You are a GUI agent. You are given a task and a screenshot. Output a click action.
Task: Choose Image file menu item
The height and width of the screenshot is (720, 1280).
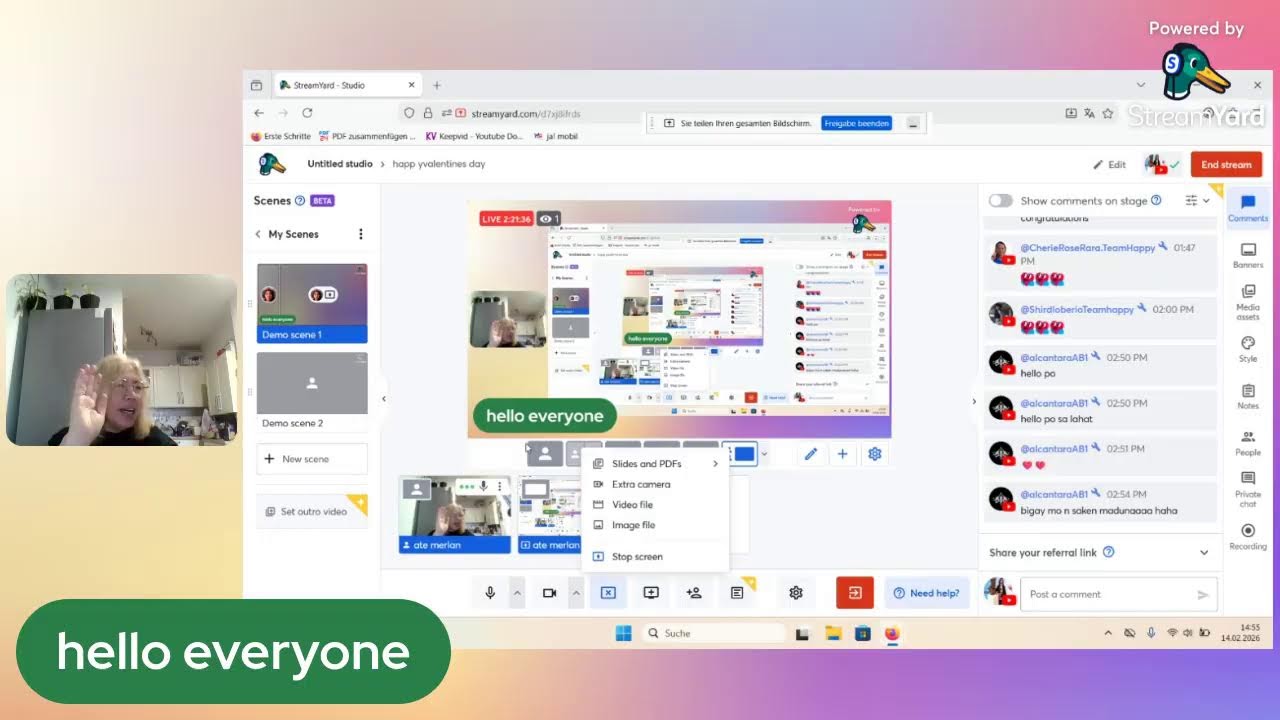coord(655,525)
